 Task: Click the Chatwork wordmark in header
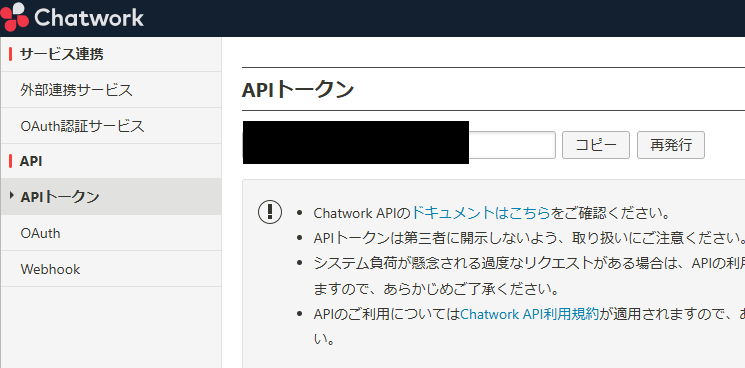[89, 18]
